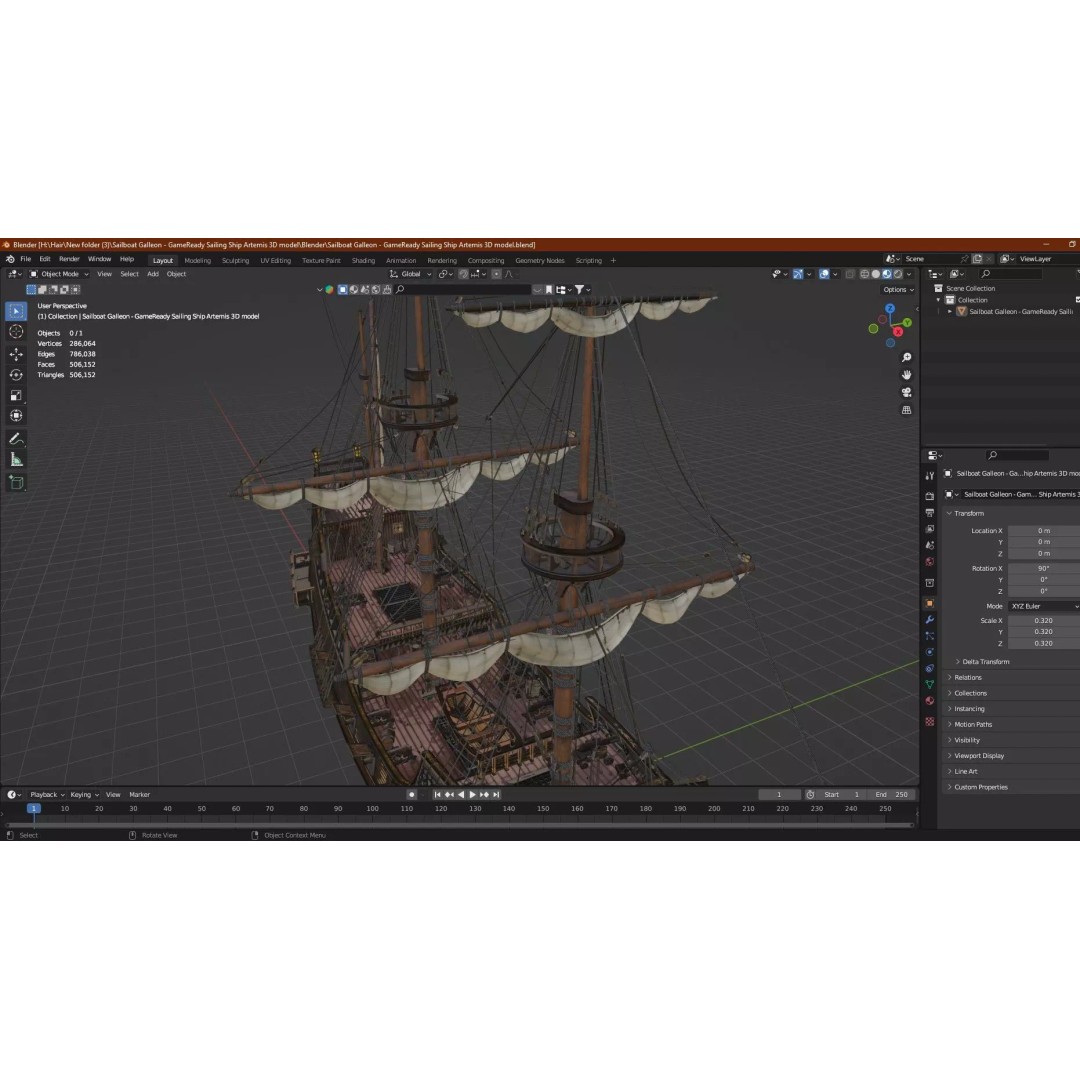This screenshot has width=1080, height=1080.
Task: Click the Scale X value field
Action: 1043,621
